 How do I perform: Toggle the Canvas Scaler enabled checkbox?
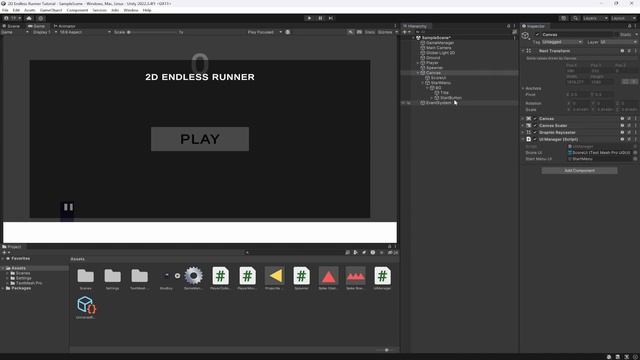[535, 125]
